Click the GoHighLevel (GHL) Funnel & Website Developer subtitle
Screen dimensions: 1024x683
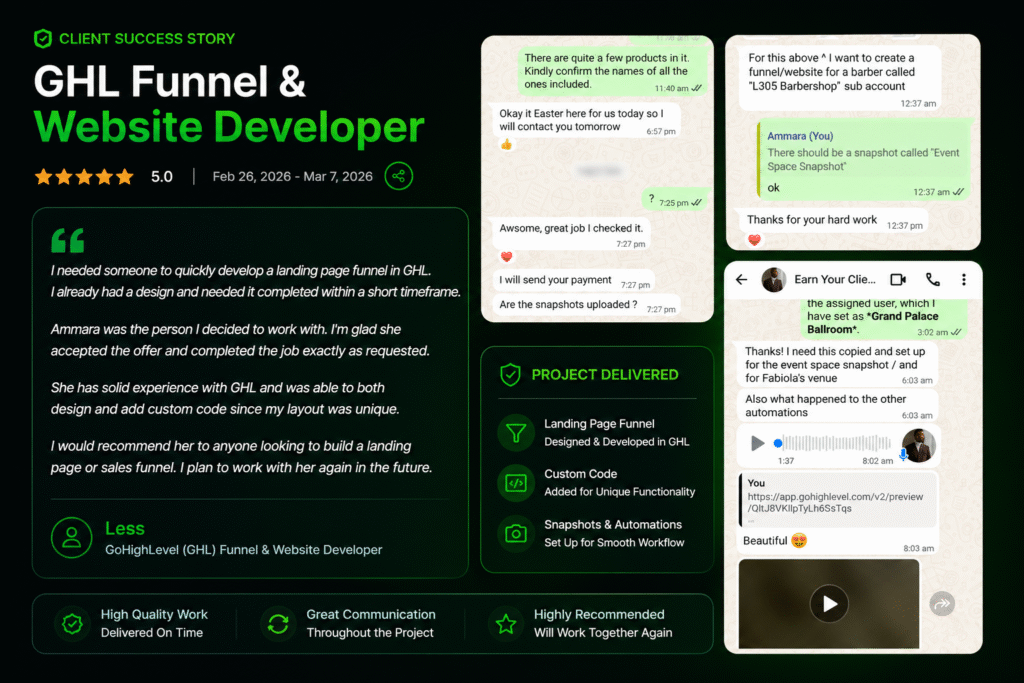pyautogui.click(x=244, y=550)
